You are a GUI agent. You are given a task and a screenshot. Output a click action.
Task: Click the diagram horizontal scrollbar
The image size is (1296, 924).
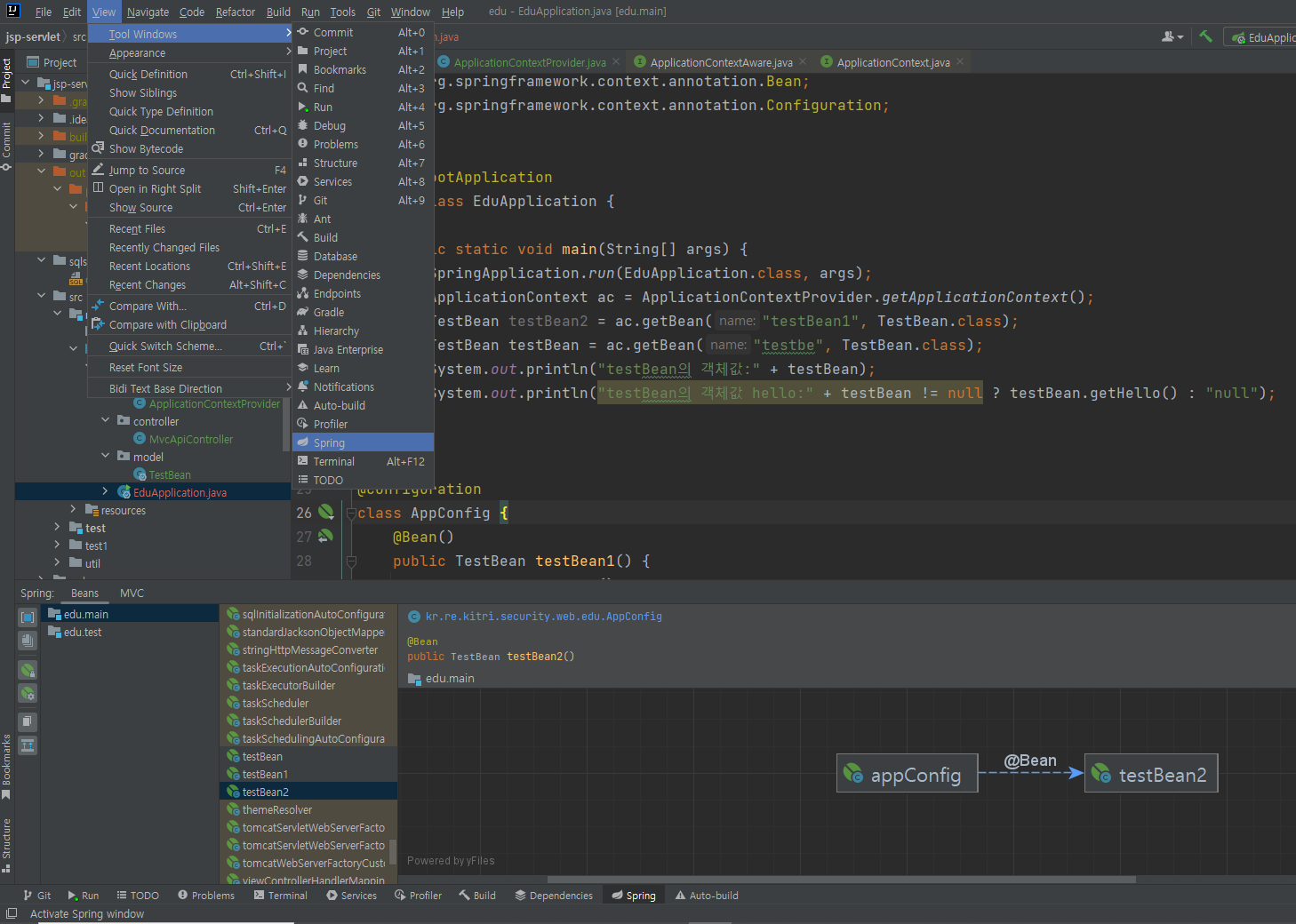[842, 880]
